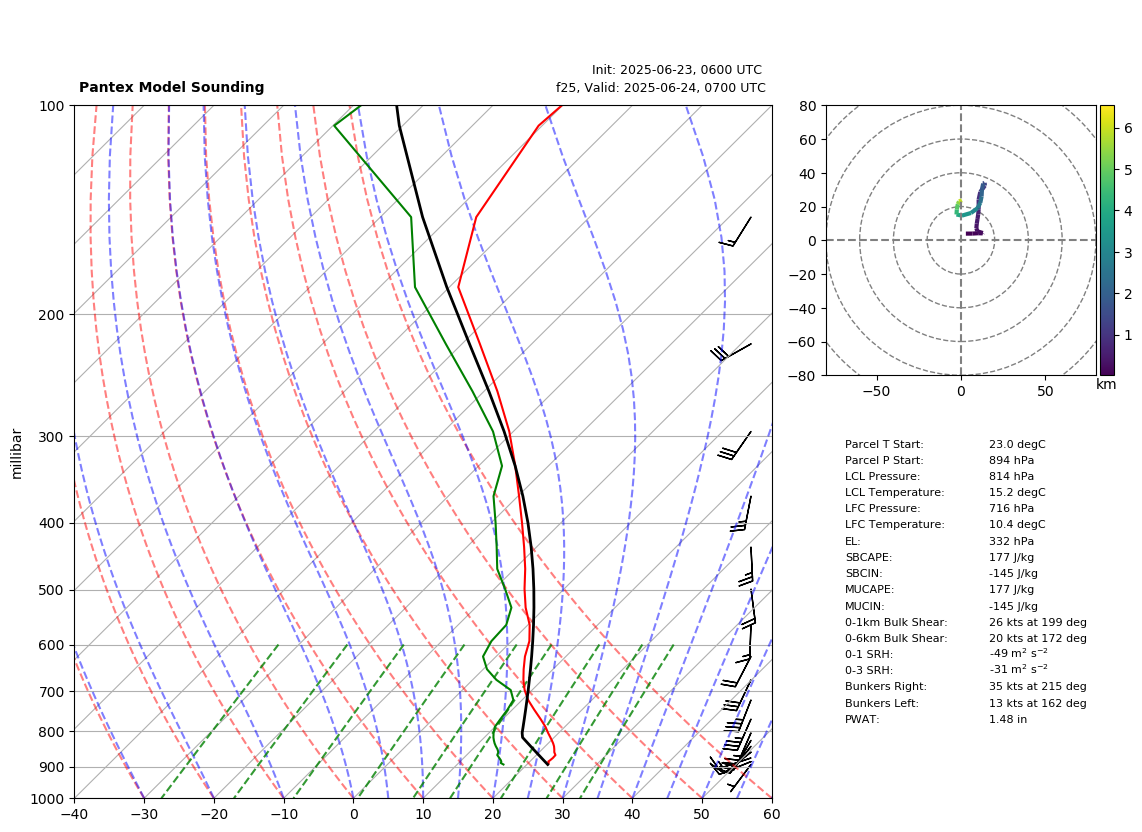The height and width of the screenshot is (832, 1142).
Task: Click the wind barb near 500 millibar
Action: (x=747, y=567)
